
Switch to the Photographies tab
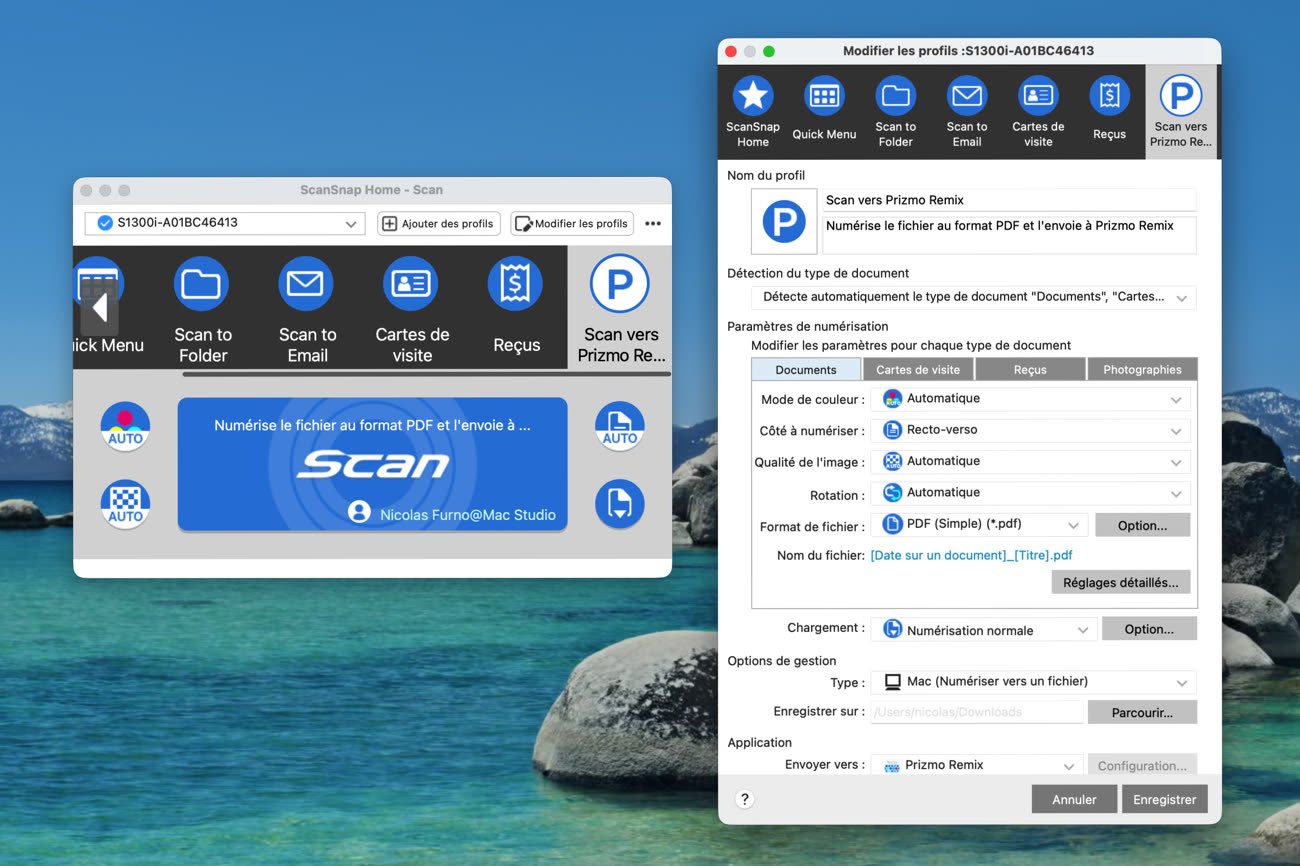point(1141,370)
